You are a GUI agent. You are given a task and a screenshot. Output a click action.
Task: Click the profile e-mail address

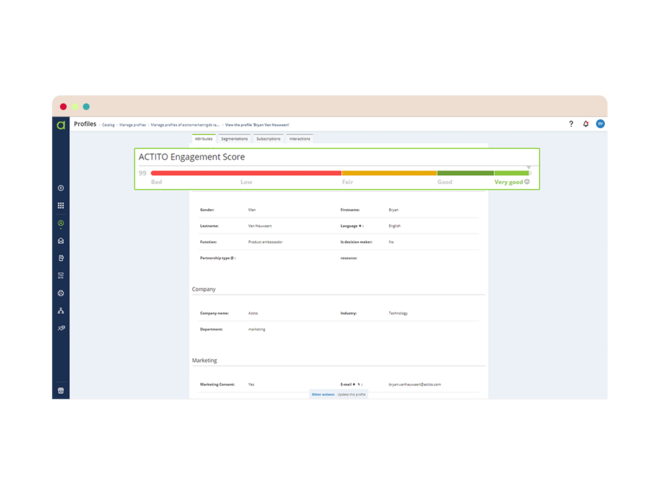(x=415, y=384)
